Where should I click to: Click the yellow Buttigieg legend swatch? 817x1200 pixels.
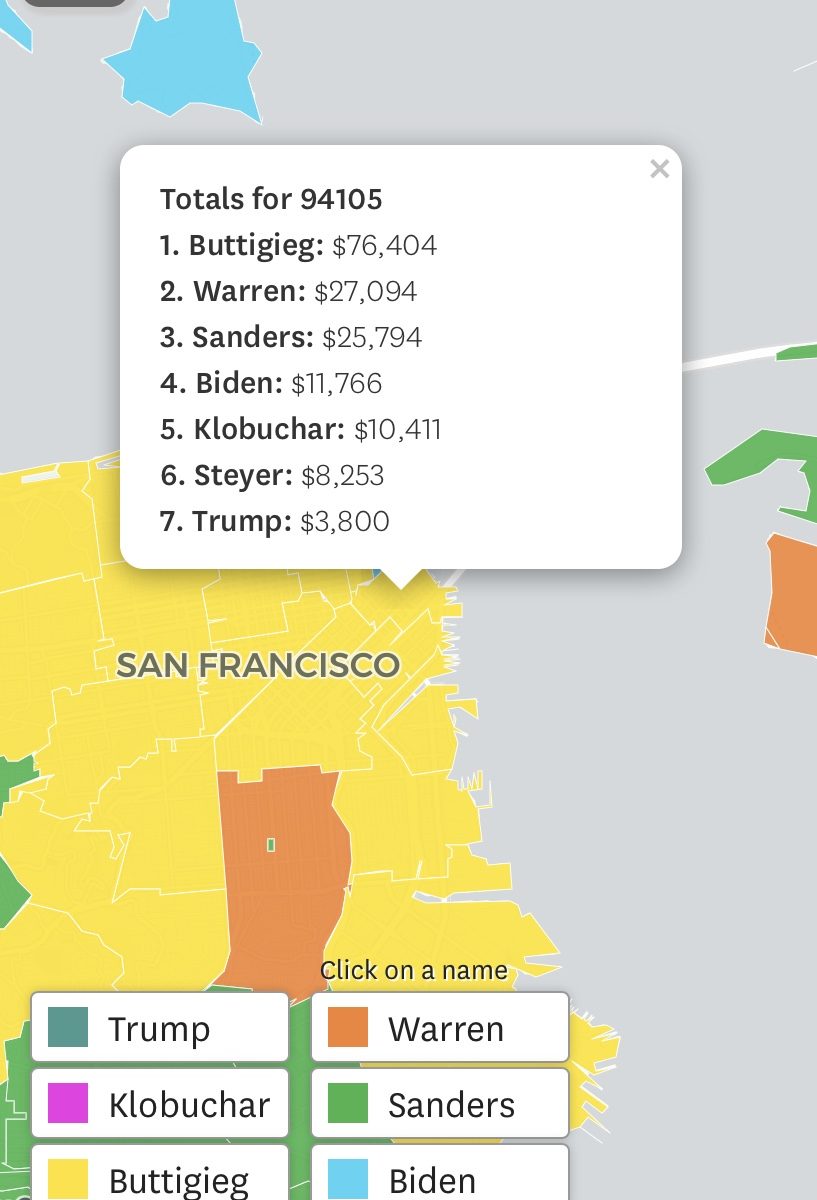tap(68, 1179)
